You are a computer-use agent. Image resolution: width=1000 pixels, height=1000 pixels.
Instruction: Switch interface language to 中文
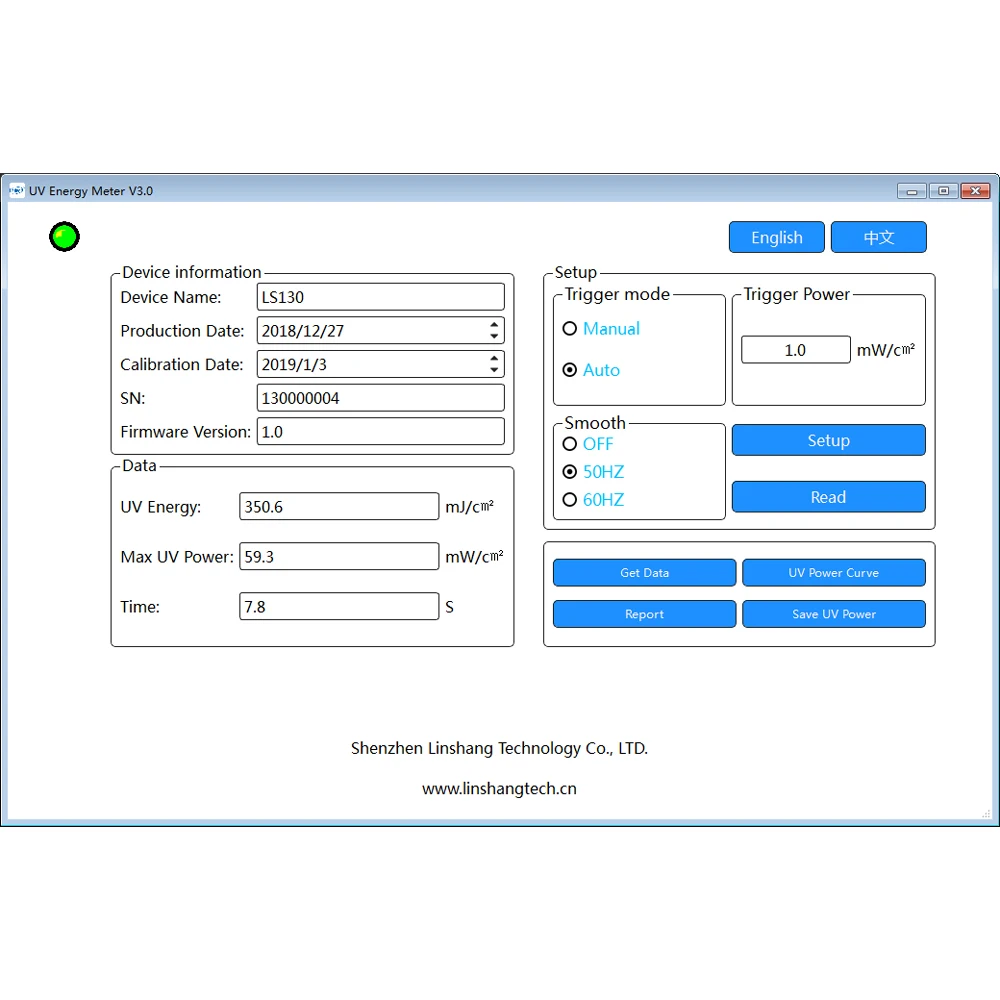click(x=878, y=237)
